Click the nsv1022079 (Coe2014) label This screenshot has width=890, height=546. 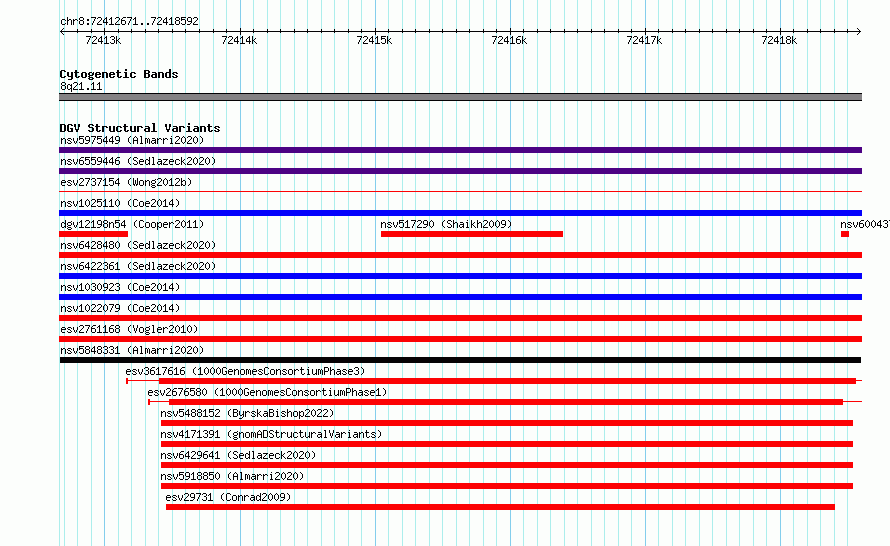pyautogui.click(x=120, y=308)
